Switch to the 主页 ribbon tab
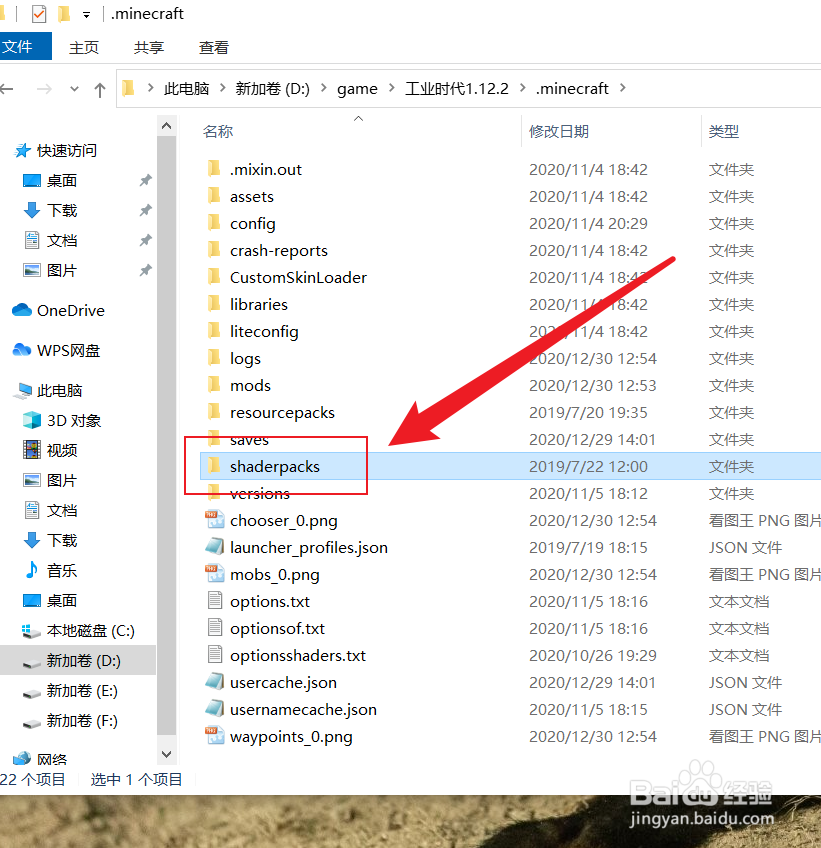821x848 pixels. coord(84,48)
